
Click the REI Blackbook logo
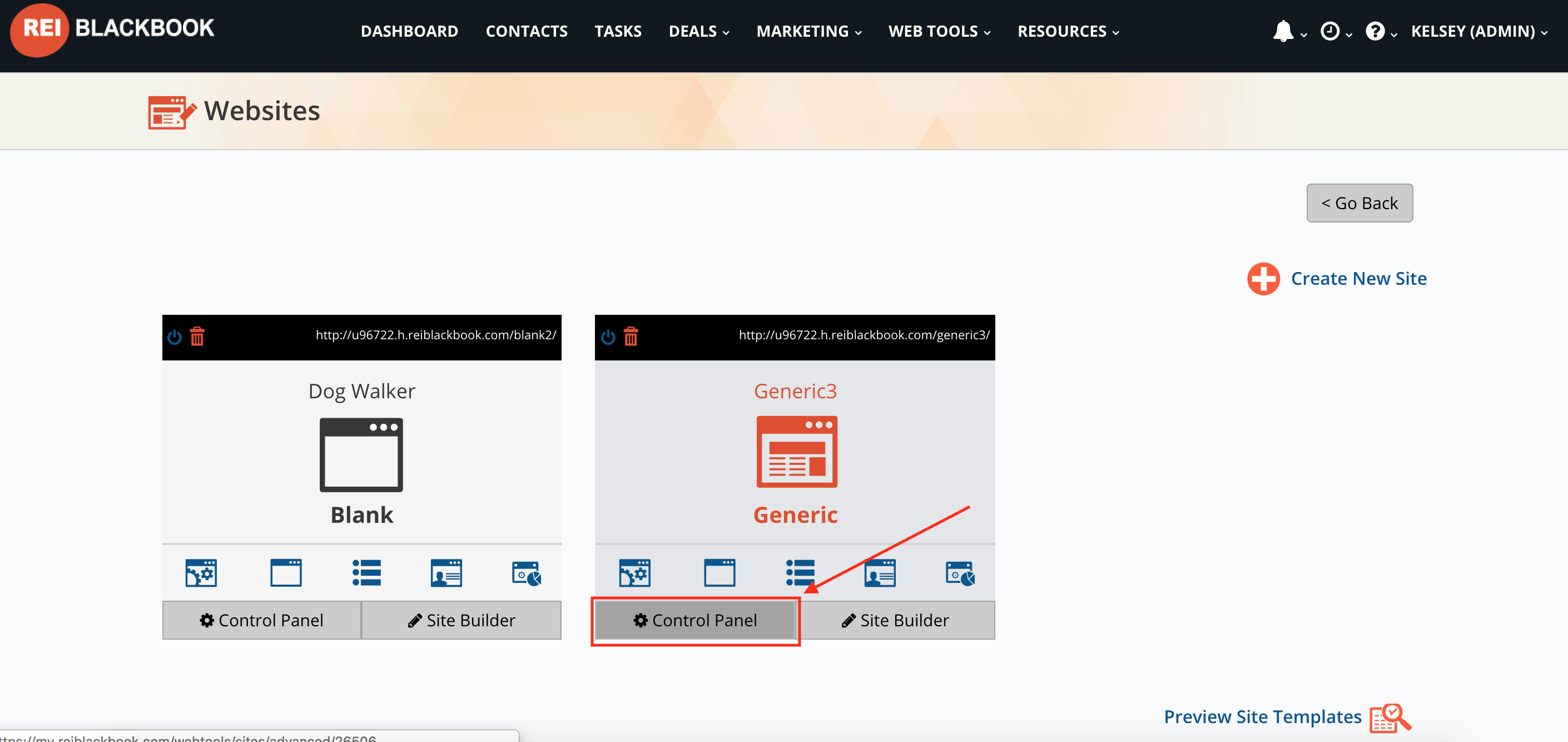[113, 29]
